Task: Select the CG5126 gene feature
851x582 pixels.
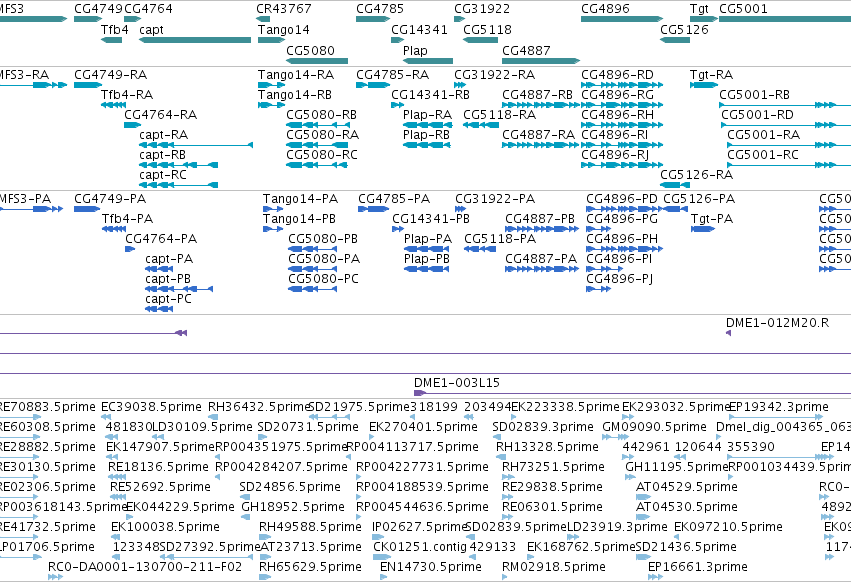Action: pos(675,40)
